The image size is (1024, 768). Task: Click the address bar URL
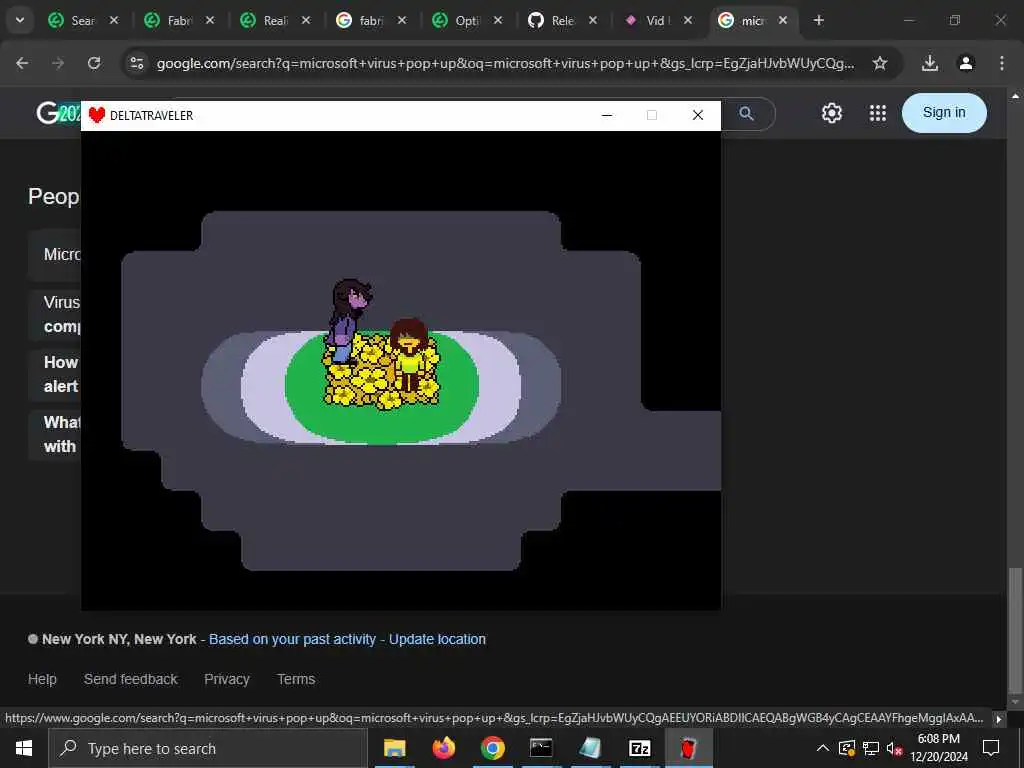tap(505, 63)
